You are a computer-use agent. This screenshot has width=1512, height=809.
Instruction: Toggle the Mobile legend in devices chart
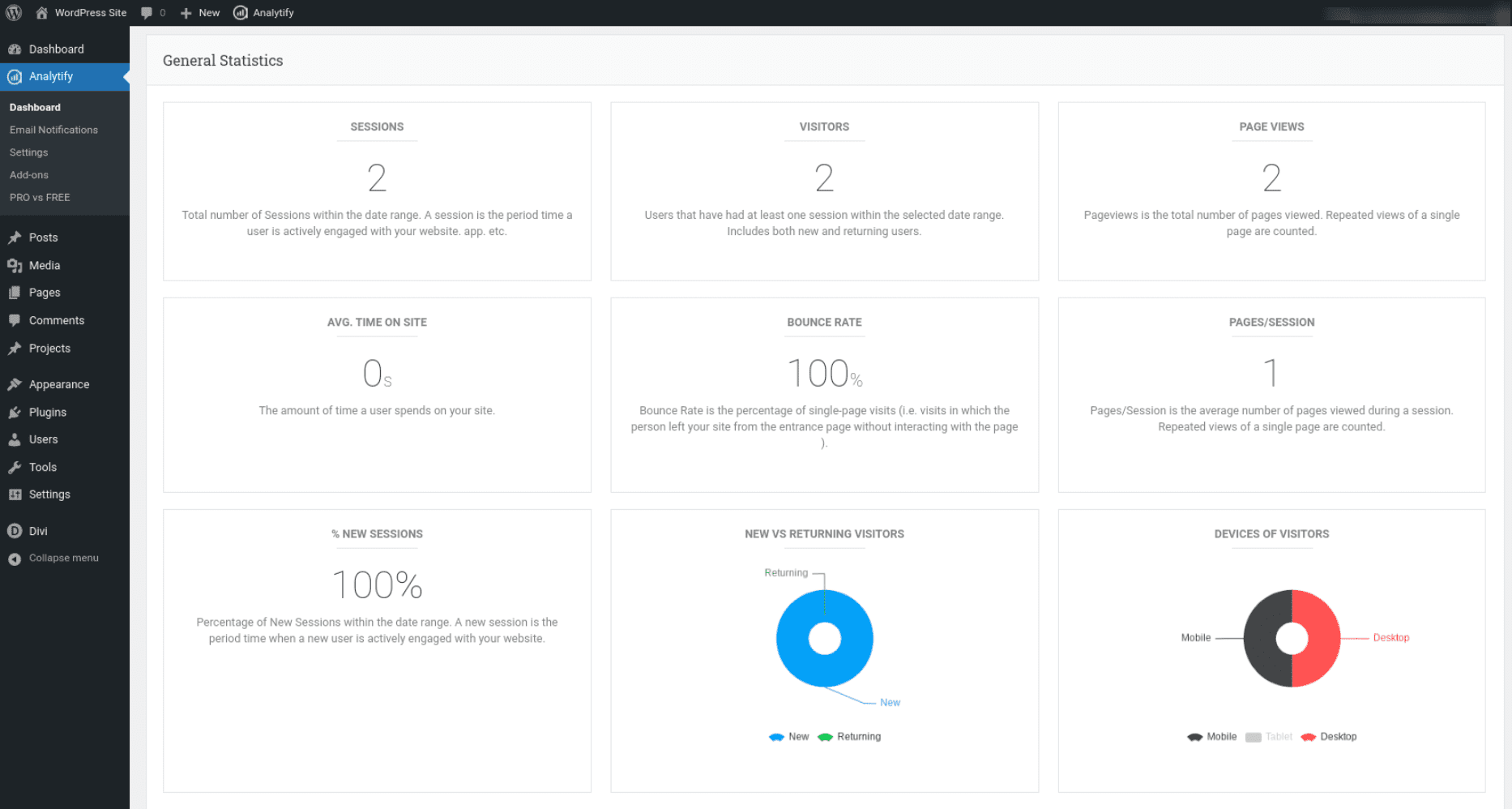pos(1211,737)
